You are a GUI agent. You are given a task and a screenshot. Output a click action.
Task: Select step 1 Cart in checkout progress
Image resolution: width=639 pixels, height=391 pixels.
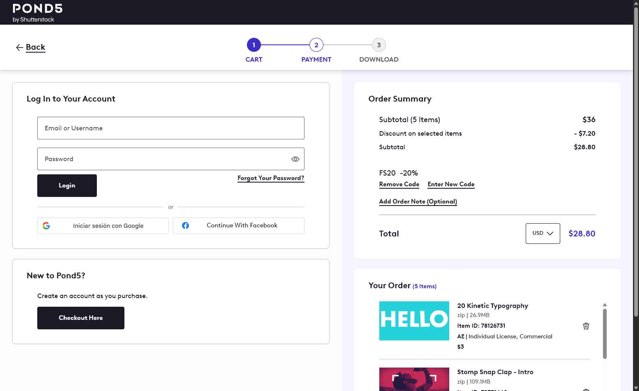click(253, 45)
